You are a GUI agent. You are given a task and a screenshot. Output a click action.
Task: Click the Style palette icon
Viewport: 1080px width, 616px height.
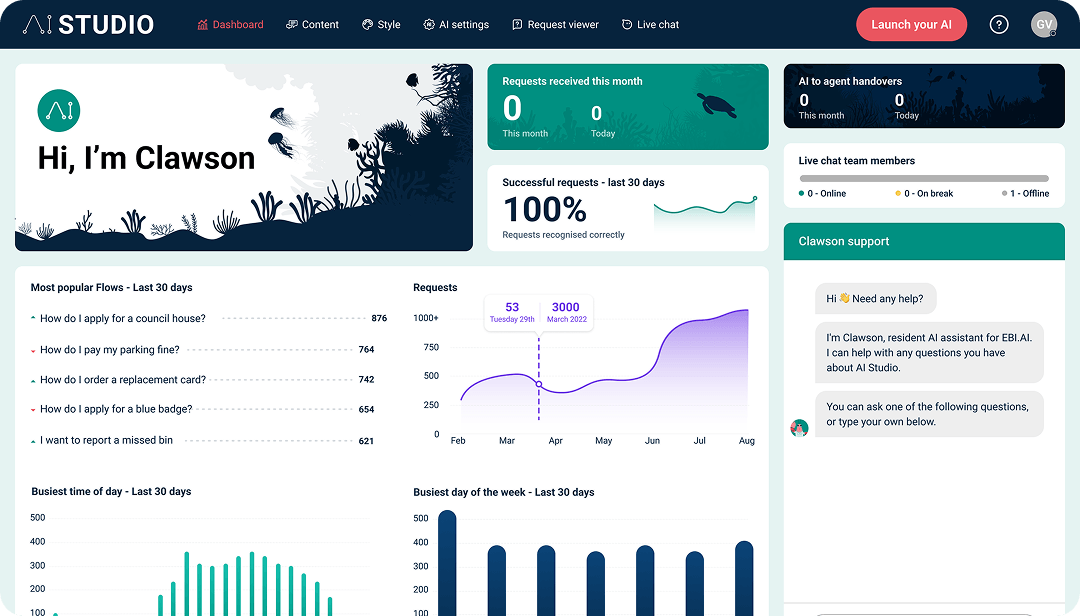368,25
